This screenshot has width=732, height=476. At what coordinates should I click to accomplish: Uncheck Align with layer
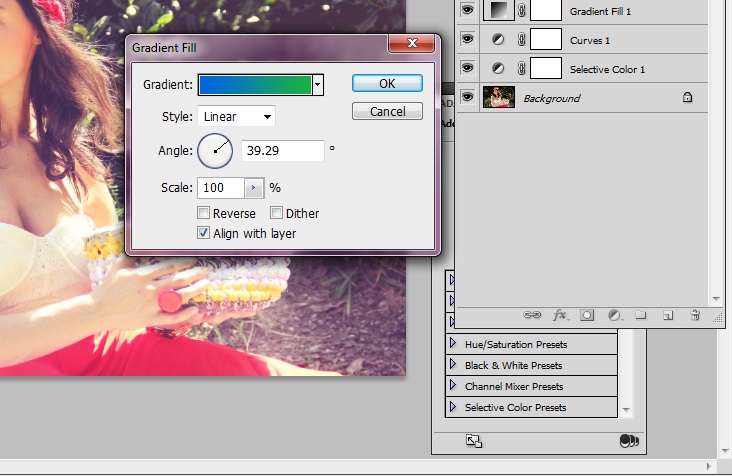click(x=204, y=233)
